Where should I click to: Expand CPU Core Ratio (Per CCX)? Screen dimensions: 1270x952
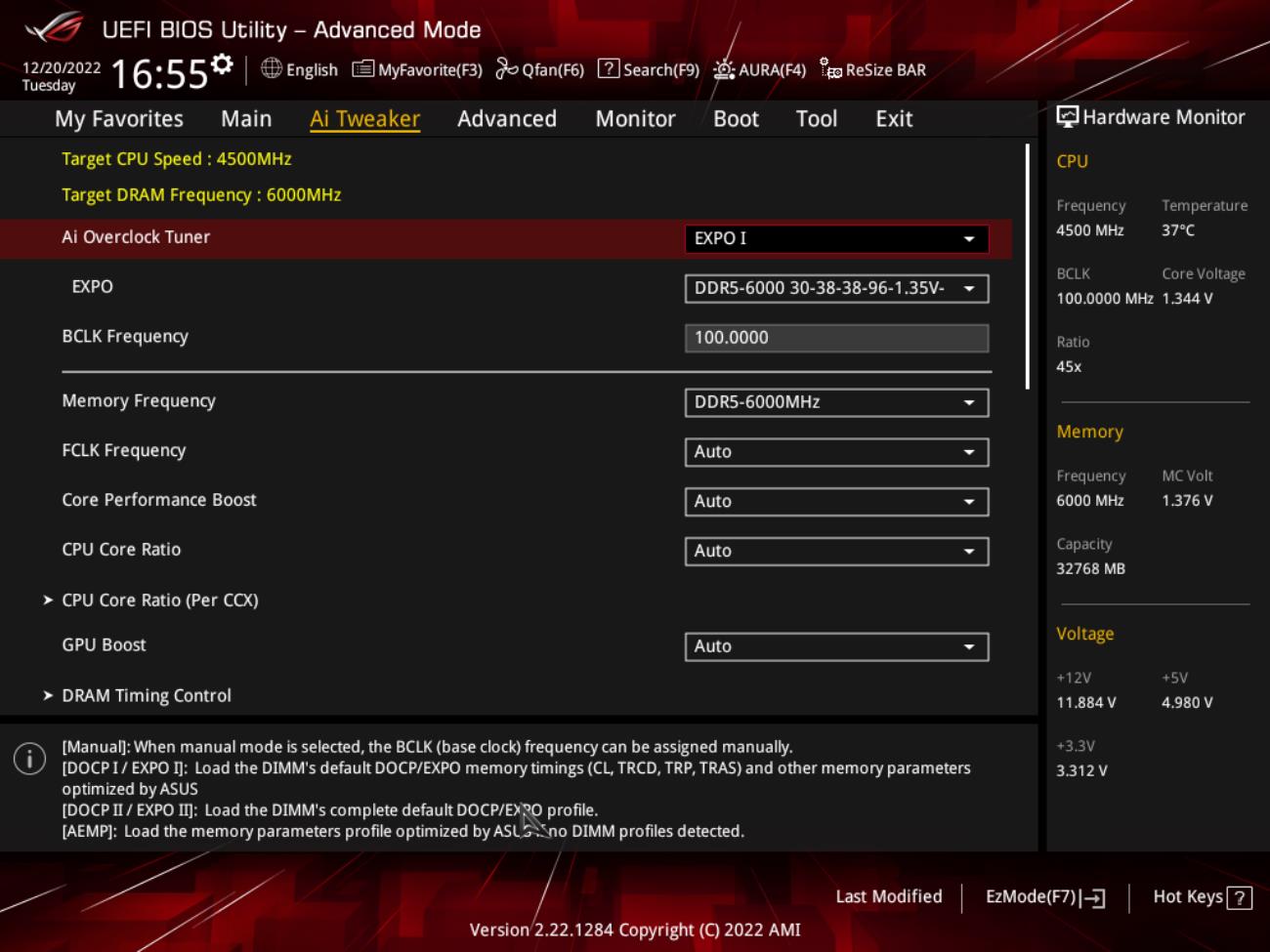(x=159, y=600)
